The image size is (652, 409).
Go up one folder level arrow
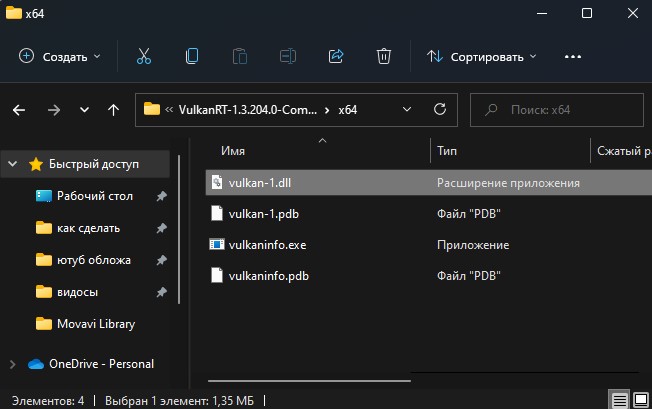pyautogui.click(x=113, y=110)
